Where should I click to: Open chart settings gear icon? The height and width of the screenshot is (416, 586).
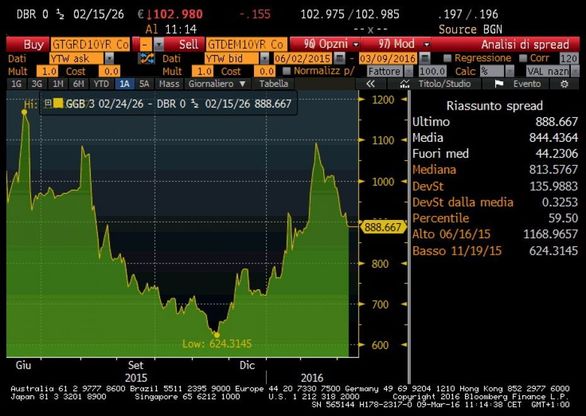tap(564, 84)
